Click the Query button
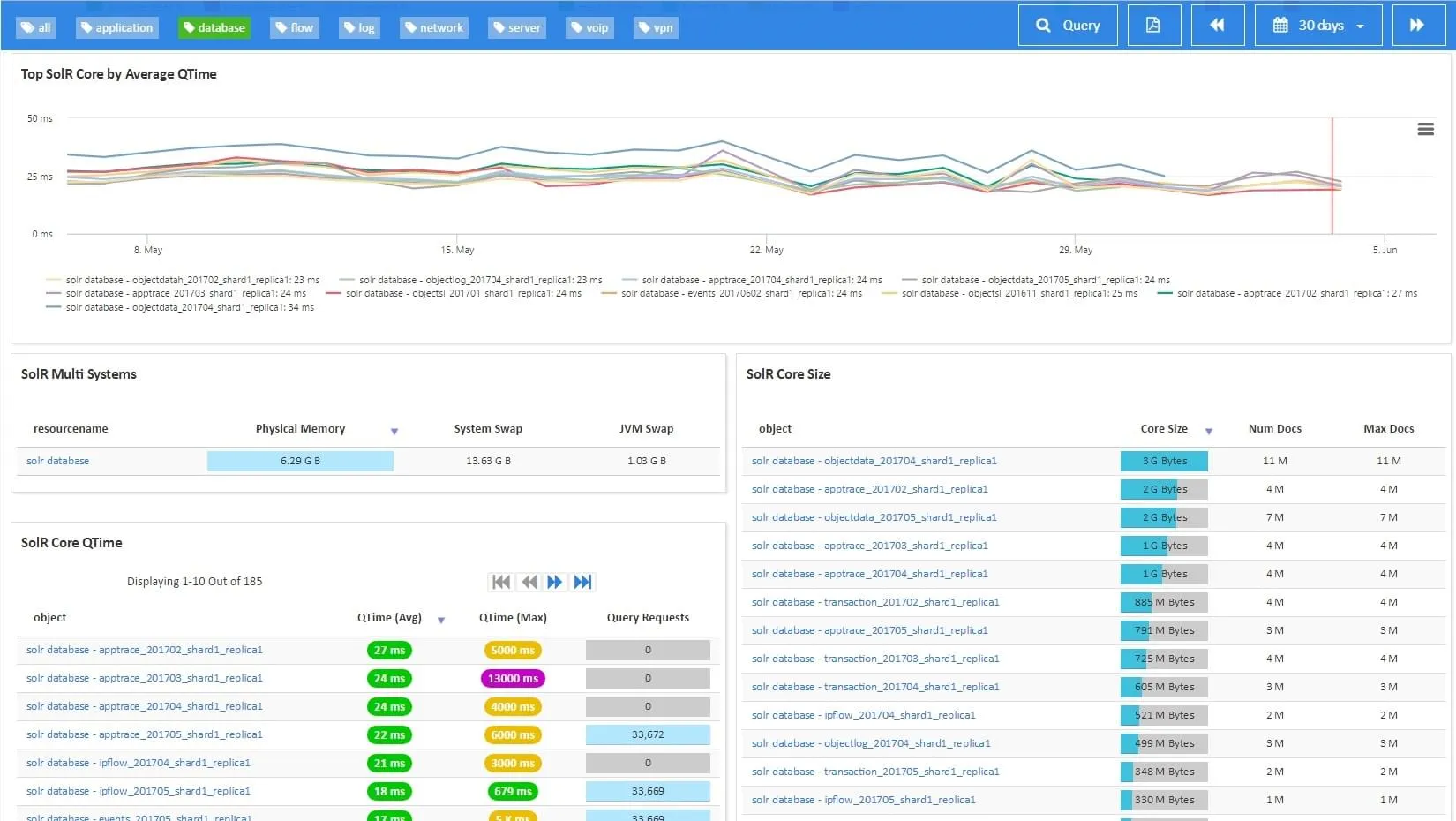Viewport: 1456px width, 821px height. [1068, 26]
